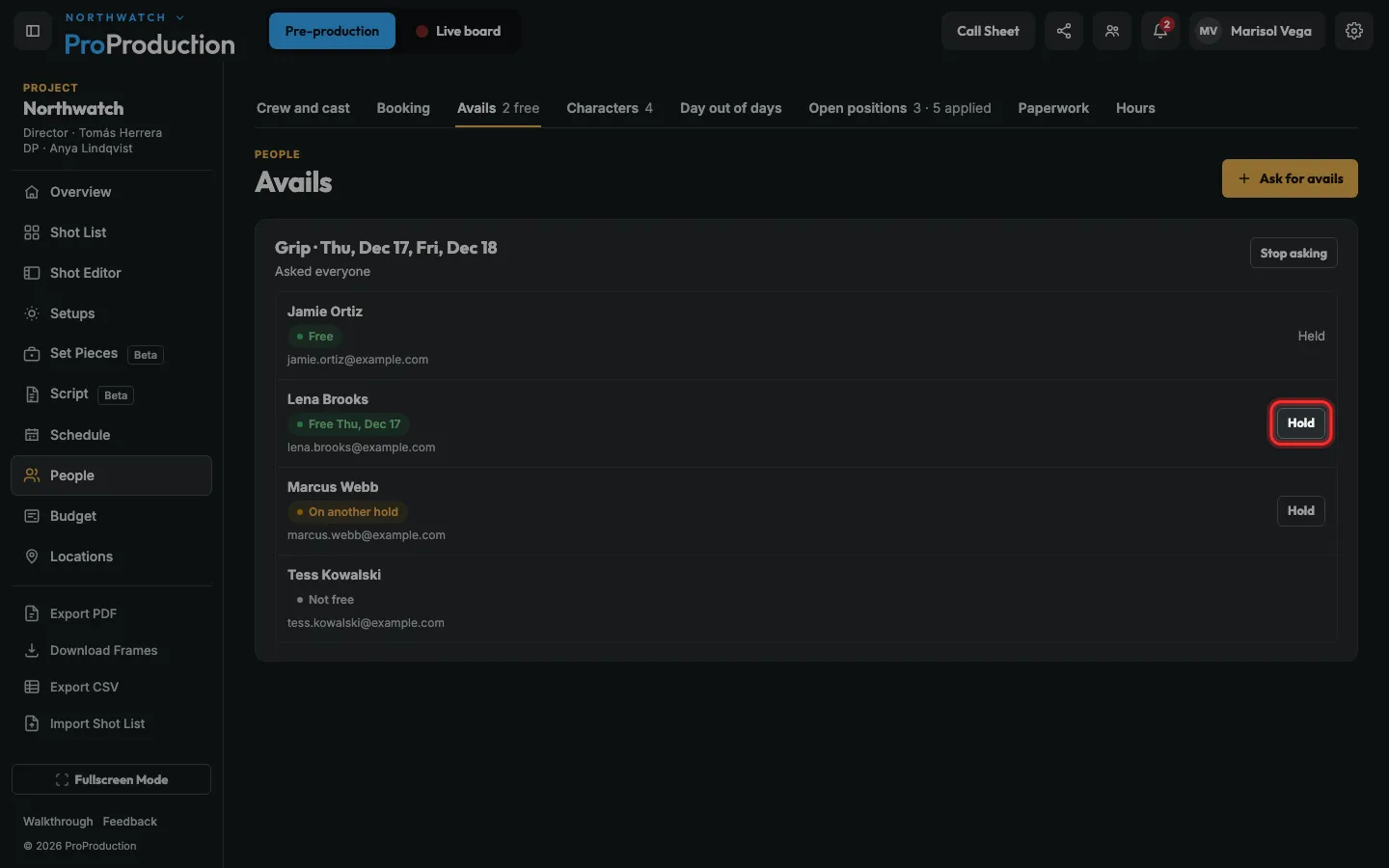1389x868 pixels.
Task: Click the Overview home icon
Action: pos(32,192)
